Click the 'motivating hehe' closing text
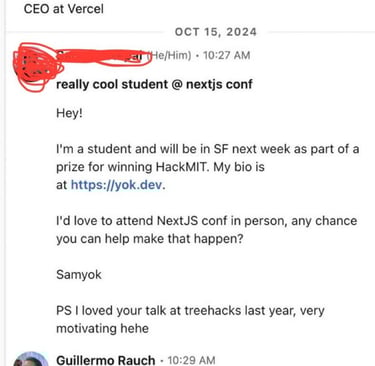 tap(102, 328)
